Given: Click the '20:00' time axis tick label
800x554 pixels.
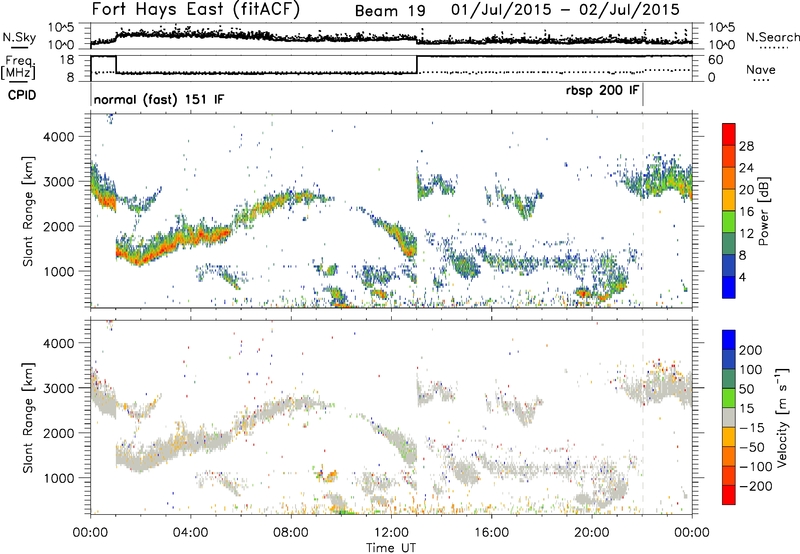Looking at the screenshot, I should point(591,533).
